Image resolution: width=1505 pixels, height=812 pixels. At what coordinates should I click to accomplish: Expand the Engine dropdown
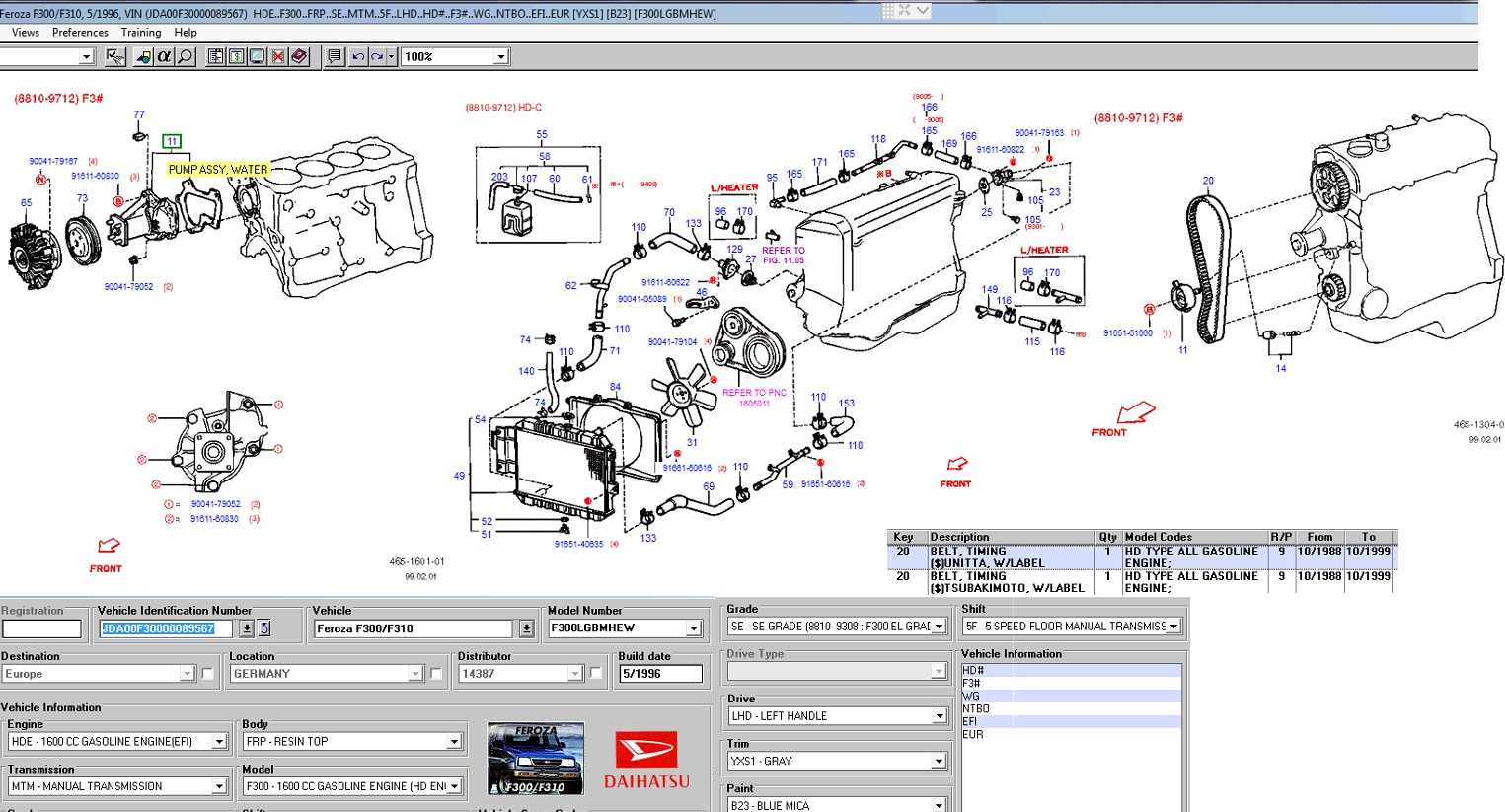pyautogui.click(x=219, y=742)
